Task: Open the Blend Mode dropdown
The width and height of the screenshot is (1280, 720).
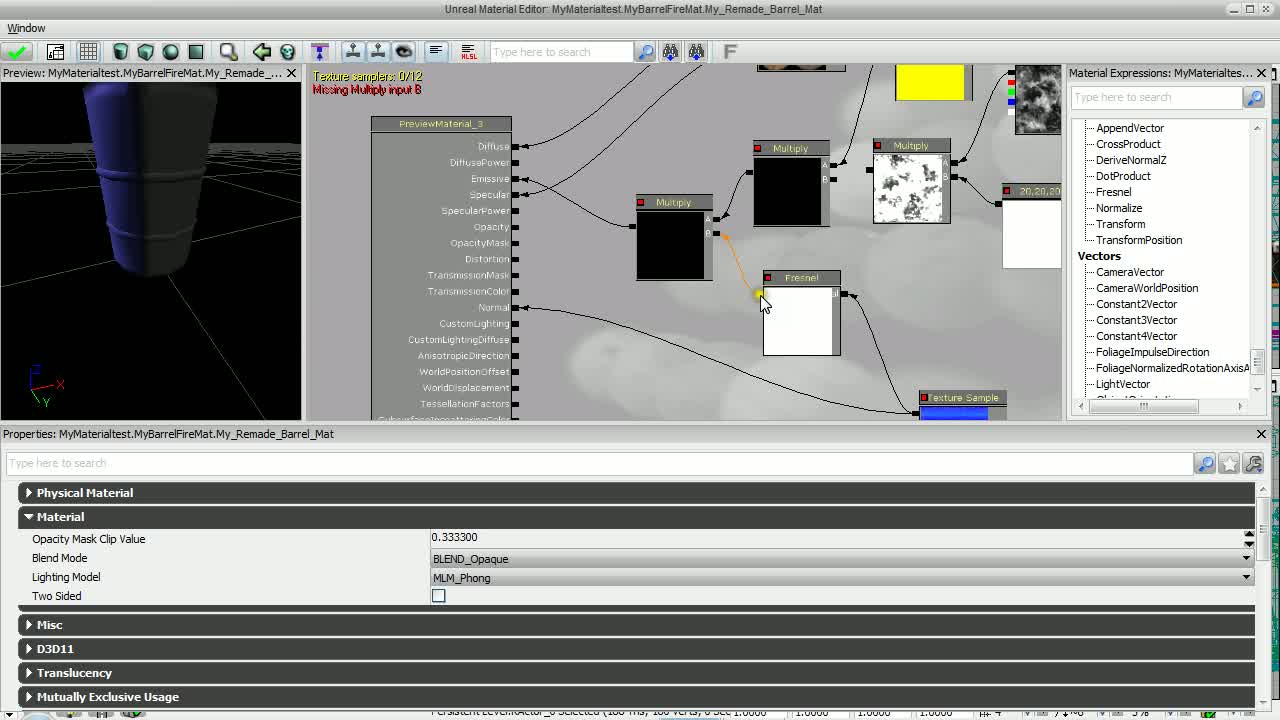Action: tap(1245, 559)
